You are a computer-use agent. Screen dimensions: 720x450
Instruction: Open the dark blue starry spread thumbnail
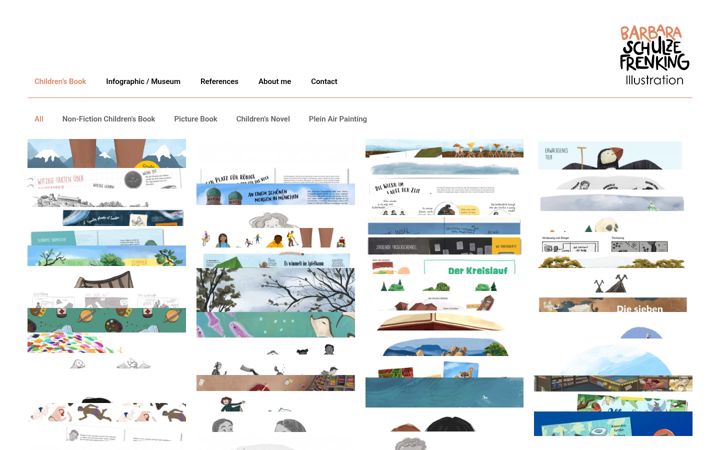[123, 218]
